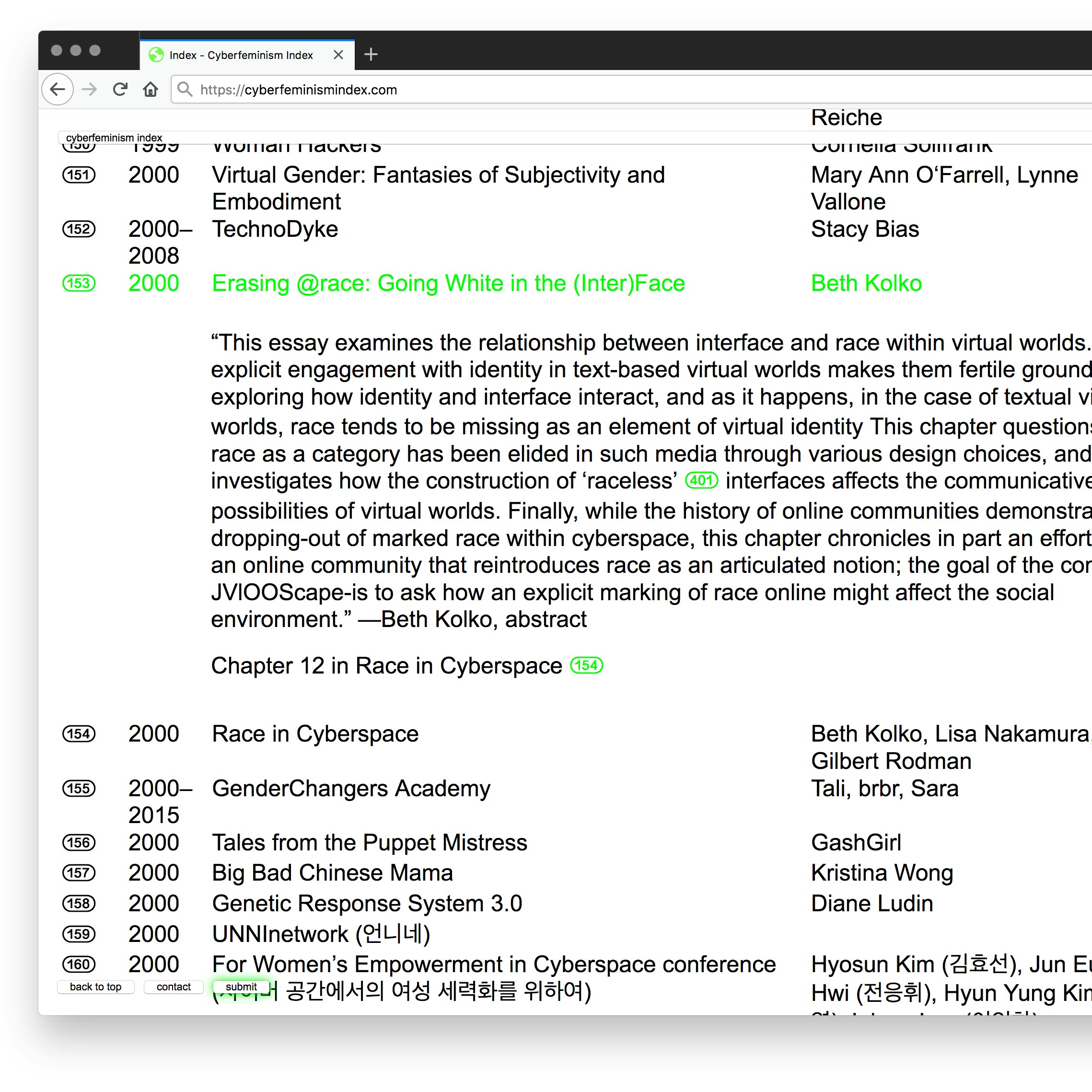The height and width of the screenshot is (1092, 1092).
Task: Click the browser forward arrow
Action: coord(89,89)
